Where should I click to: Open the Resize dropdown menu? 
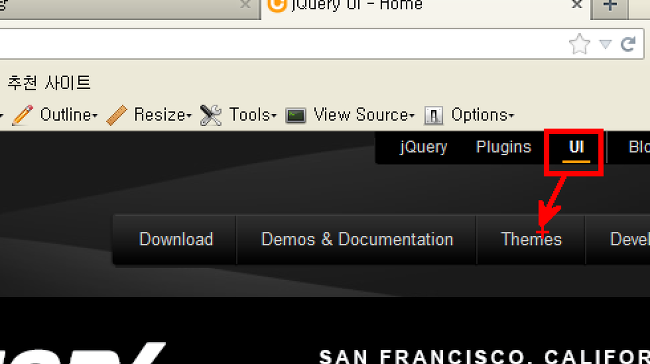coord(162,115)
